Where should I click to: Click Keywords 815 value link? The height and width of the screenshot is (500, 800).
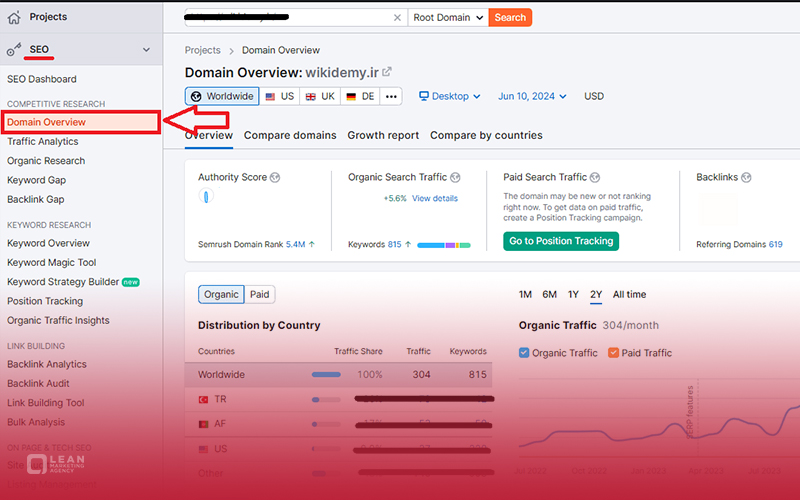[394, 244]
